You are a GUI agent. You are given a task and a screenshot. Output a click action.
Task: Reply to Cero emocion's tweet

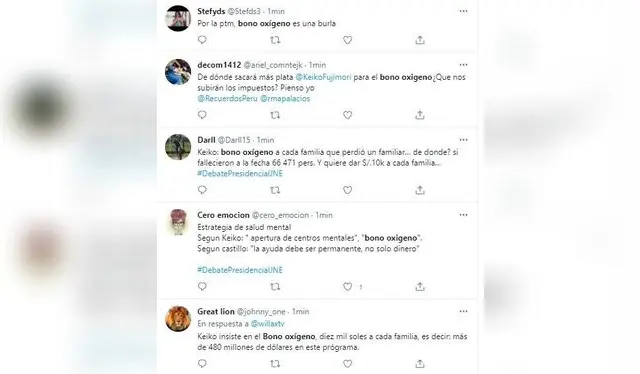click(202, 287)
